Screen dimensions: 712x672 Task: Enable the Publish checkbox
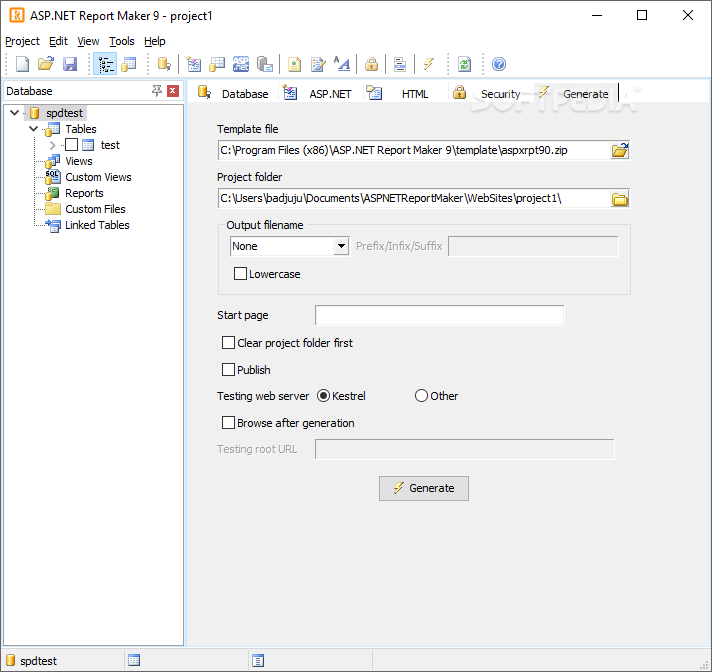[228, 370]
